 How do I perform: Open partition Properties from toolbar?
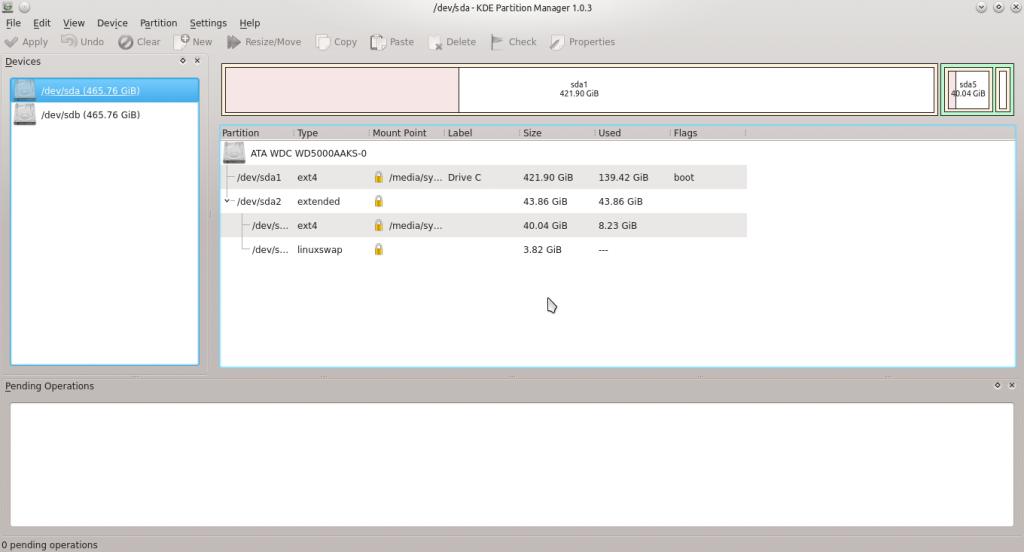557,42
